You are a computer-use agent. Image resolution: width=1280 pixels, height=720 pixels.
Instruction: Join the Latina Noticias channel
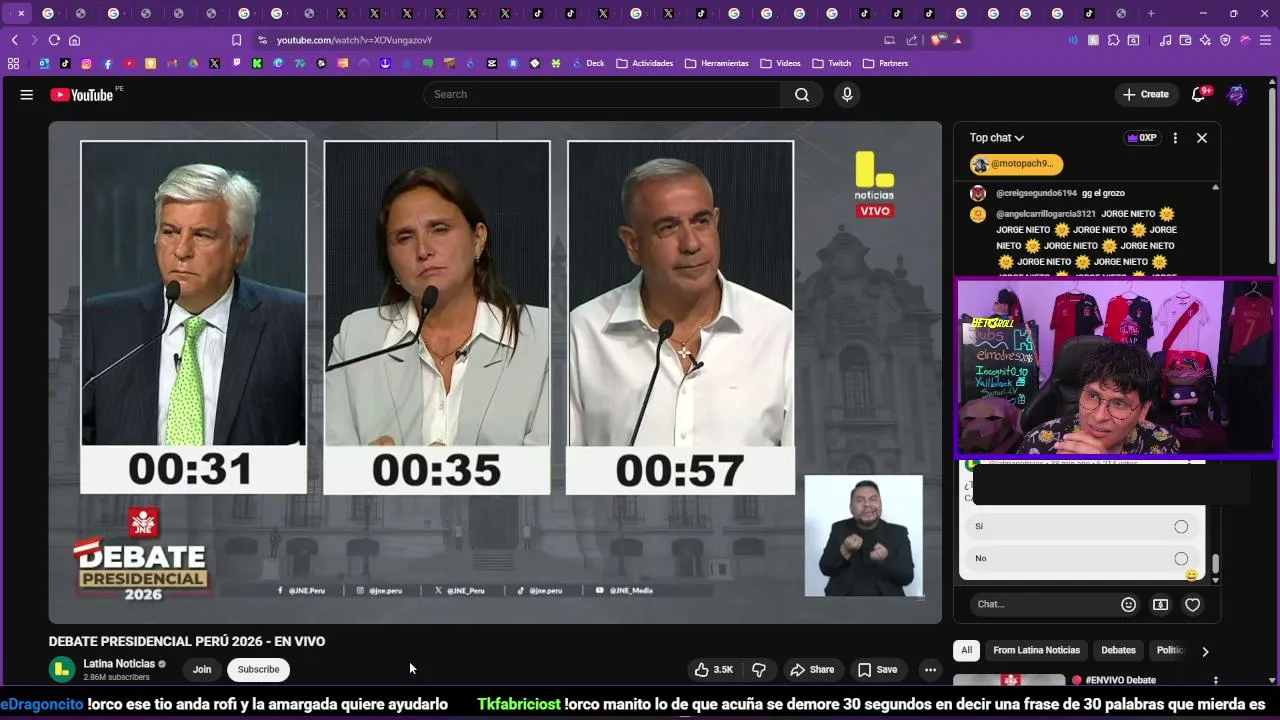pos(202,670)
